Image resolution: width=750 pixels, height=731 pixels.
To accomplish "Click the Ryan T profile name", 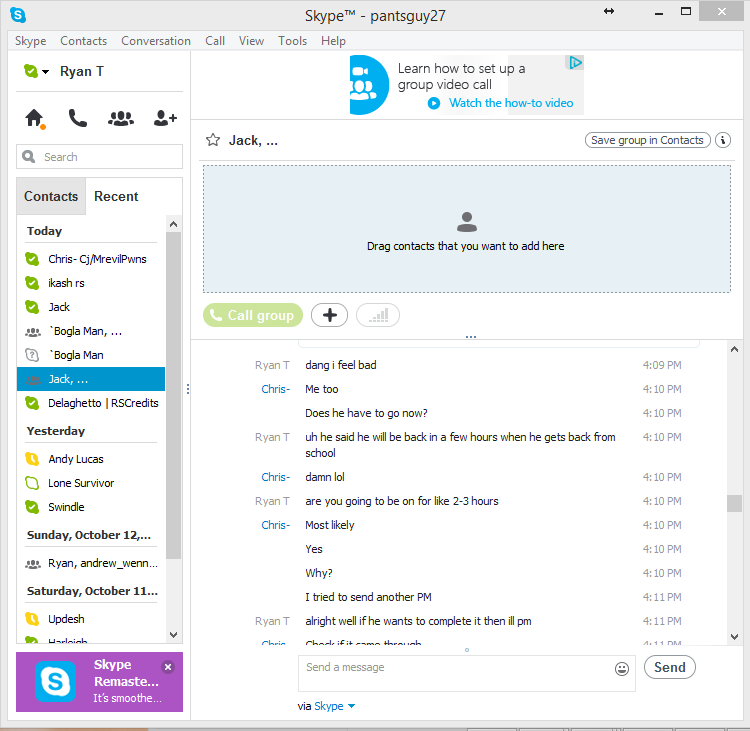I will [82, 71].
